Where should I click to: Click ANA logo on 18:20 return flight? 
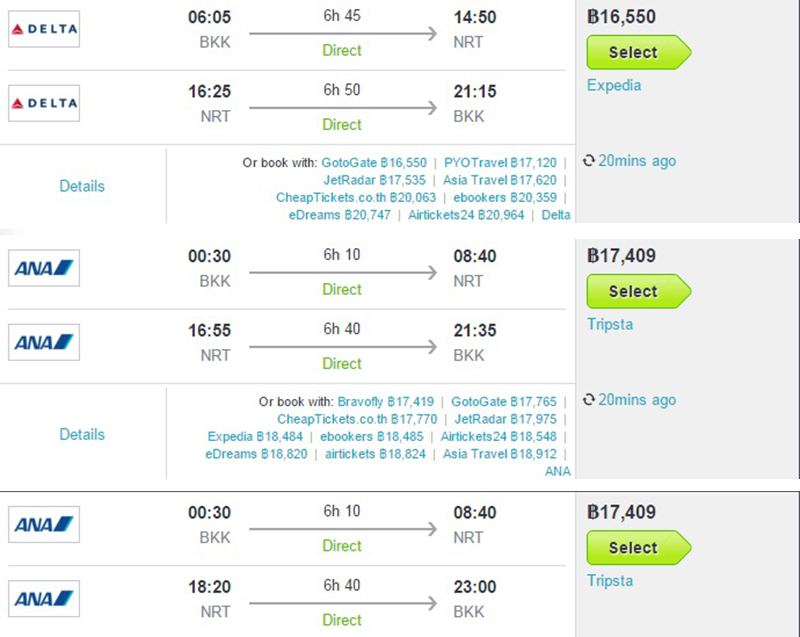(44, 599)
